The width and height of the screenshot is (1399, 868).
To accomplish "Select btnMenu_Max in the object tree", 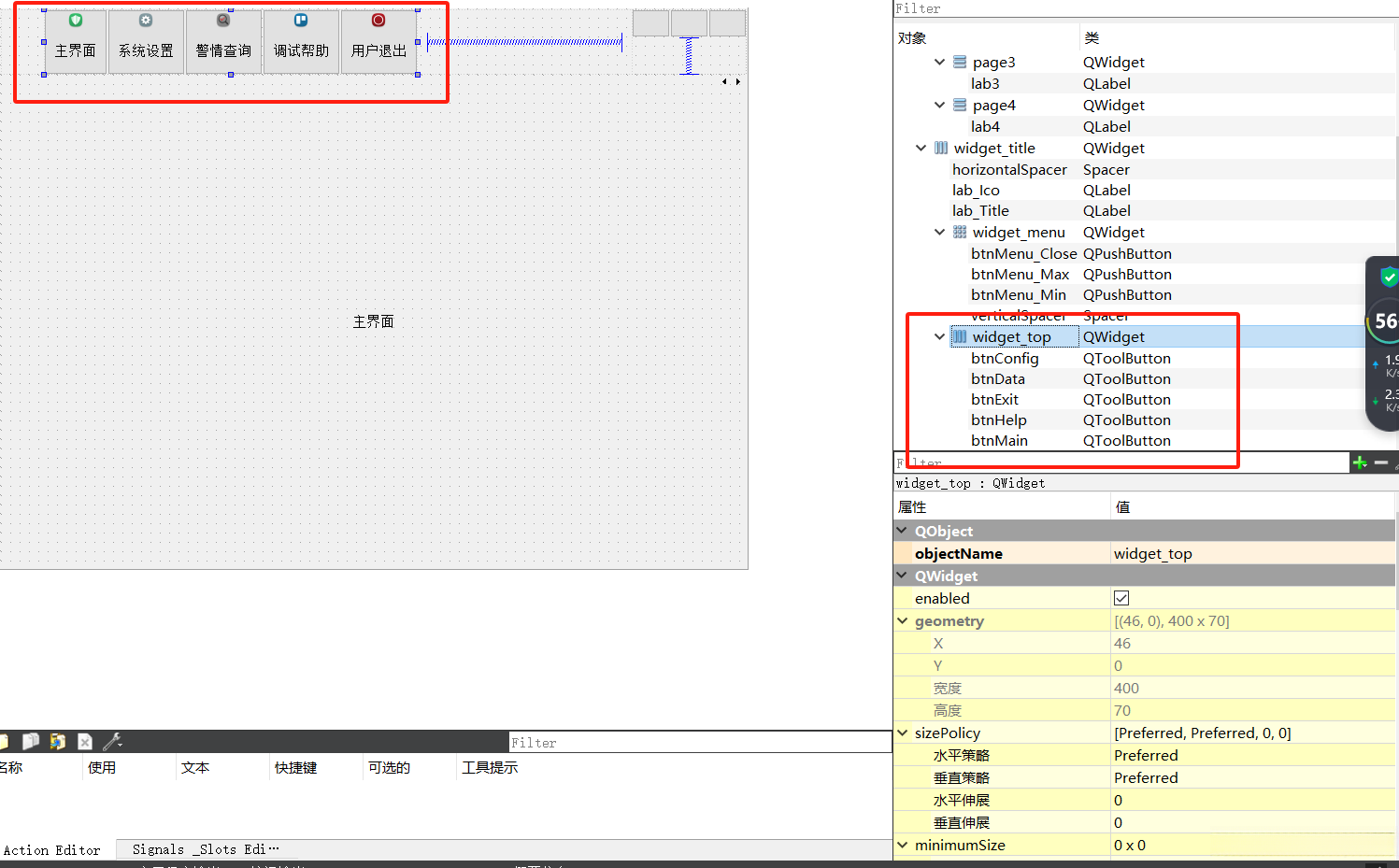I will pos(1020,275).
